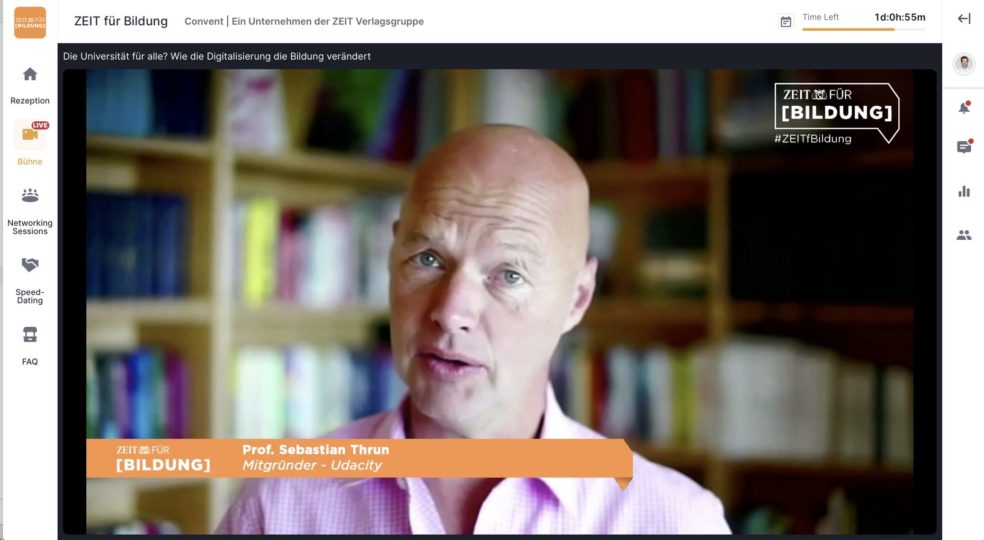Go to the Rezeption home icon
Viewport: 984px width, 540px height.
click(29, 74)
